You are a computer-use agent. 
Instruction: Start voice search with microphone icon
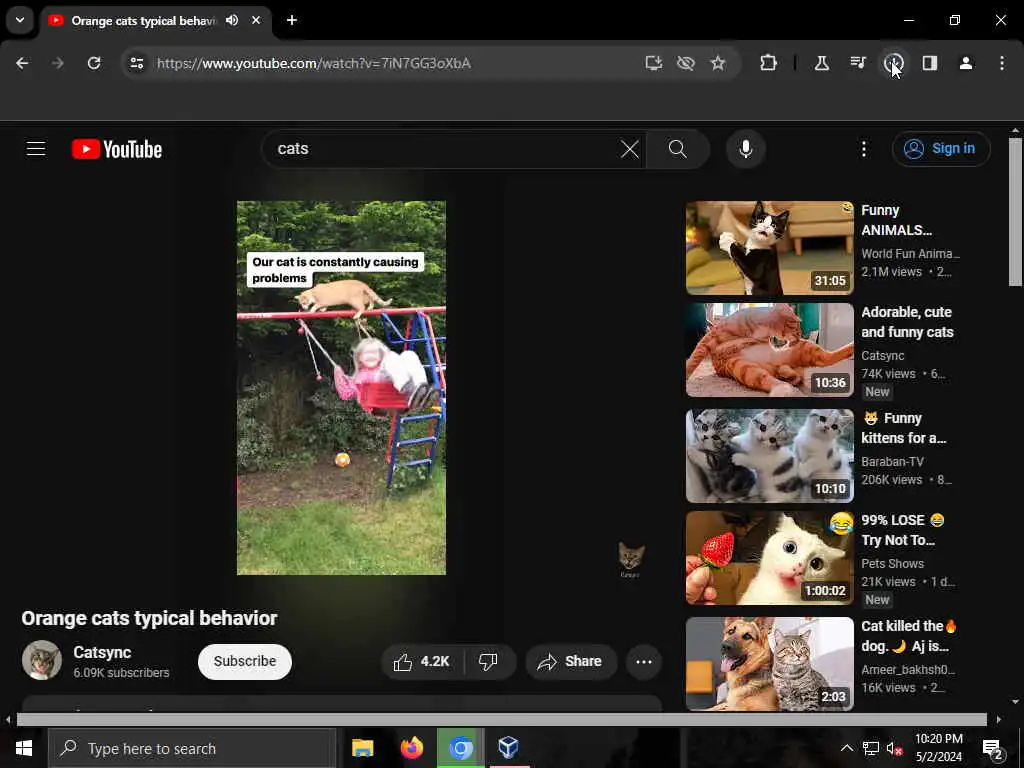point(745,149)
